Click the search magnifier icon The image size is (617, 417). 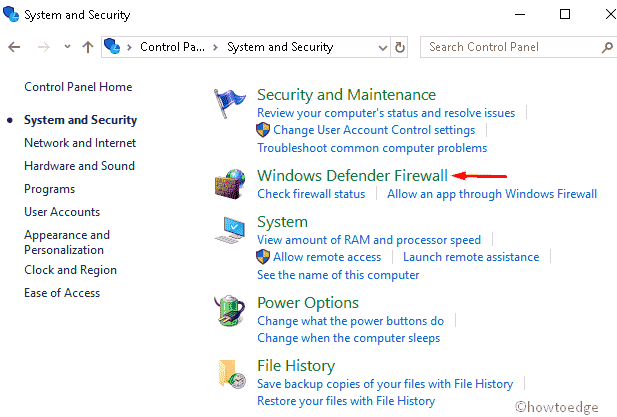tap(607, 47)
